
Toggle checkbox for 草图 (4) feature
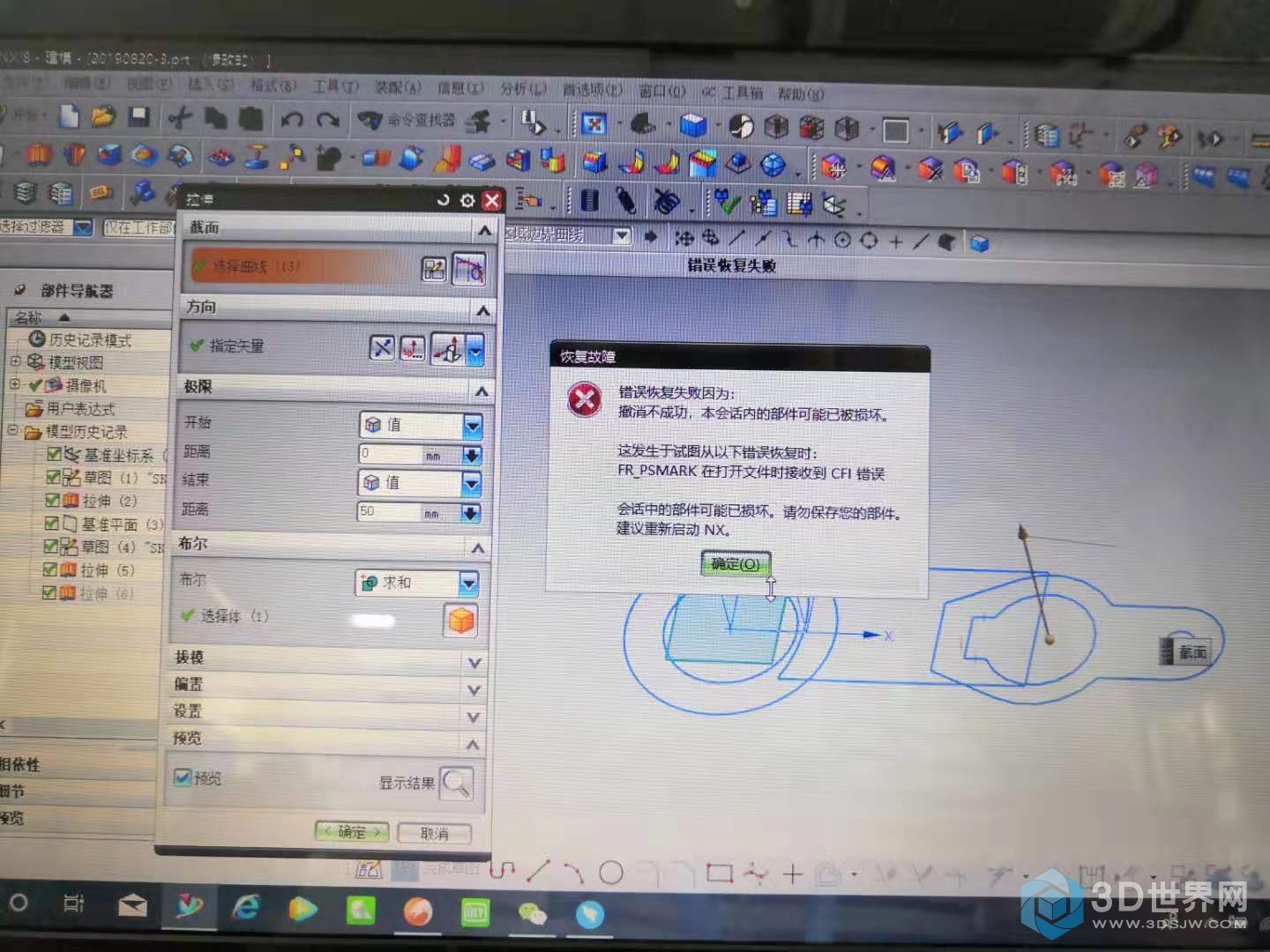(x=52, y=546)
